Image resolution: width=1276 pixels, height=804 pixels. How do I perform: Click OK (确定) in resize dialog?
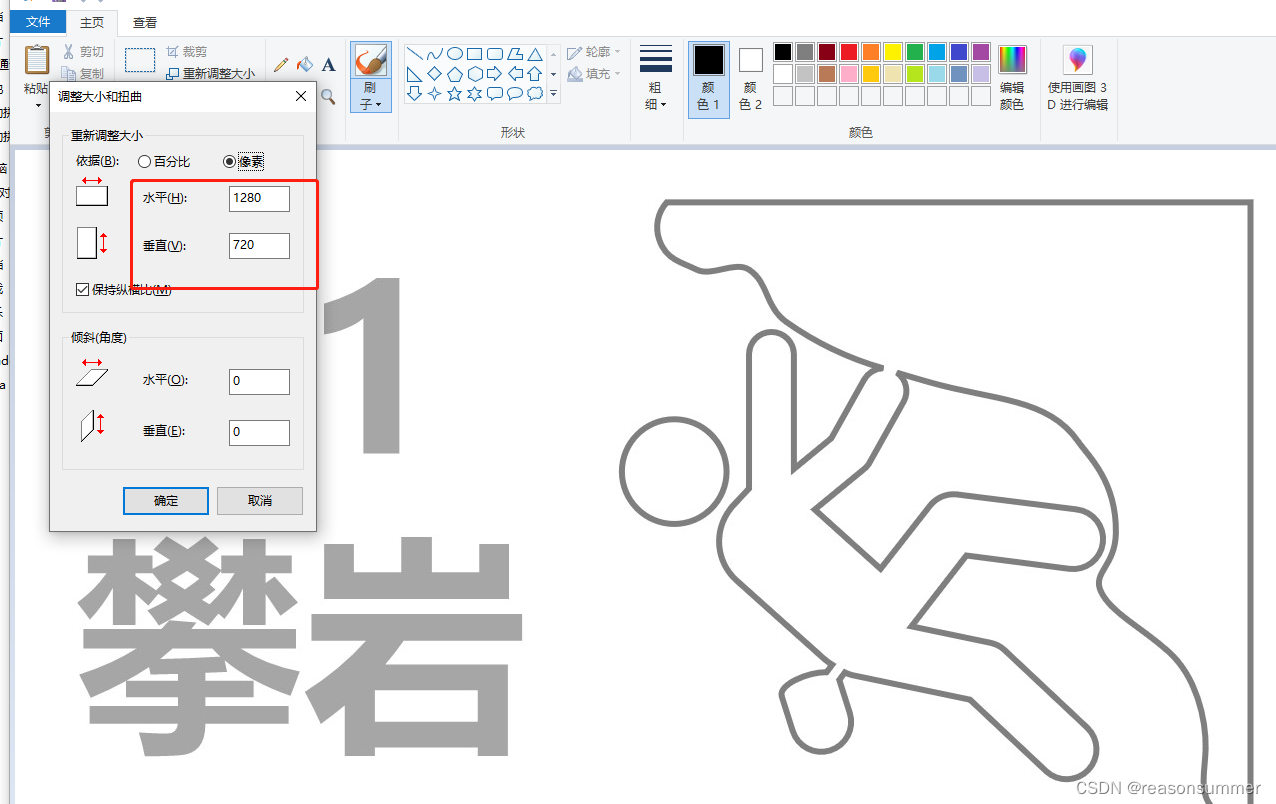point(166,500)
